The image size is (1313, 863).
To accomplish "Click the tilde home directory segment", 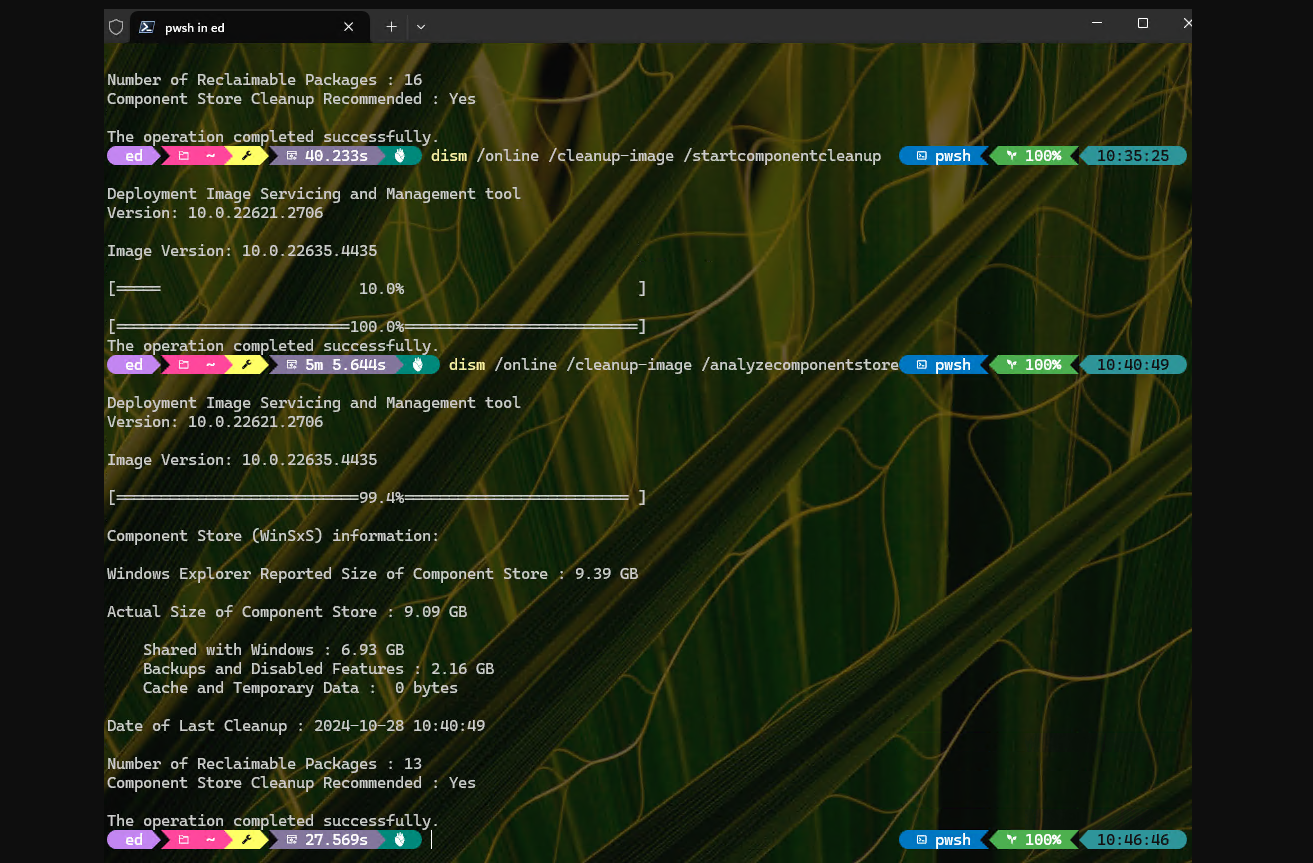I will [x=210, y=839].
